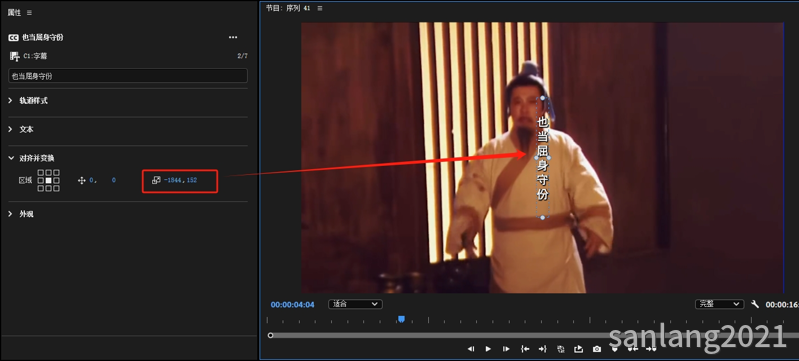Expand the 文本 section
This screenshot has width=799, height=361.
point(10,130)
